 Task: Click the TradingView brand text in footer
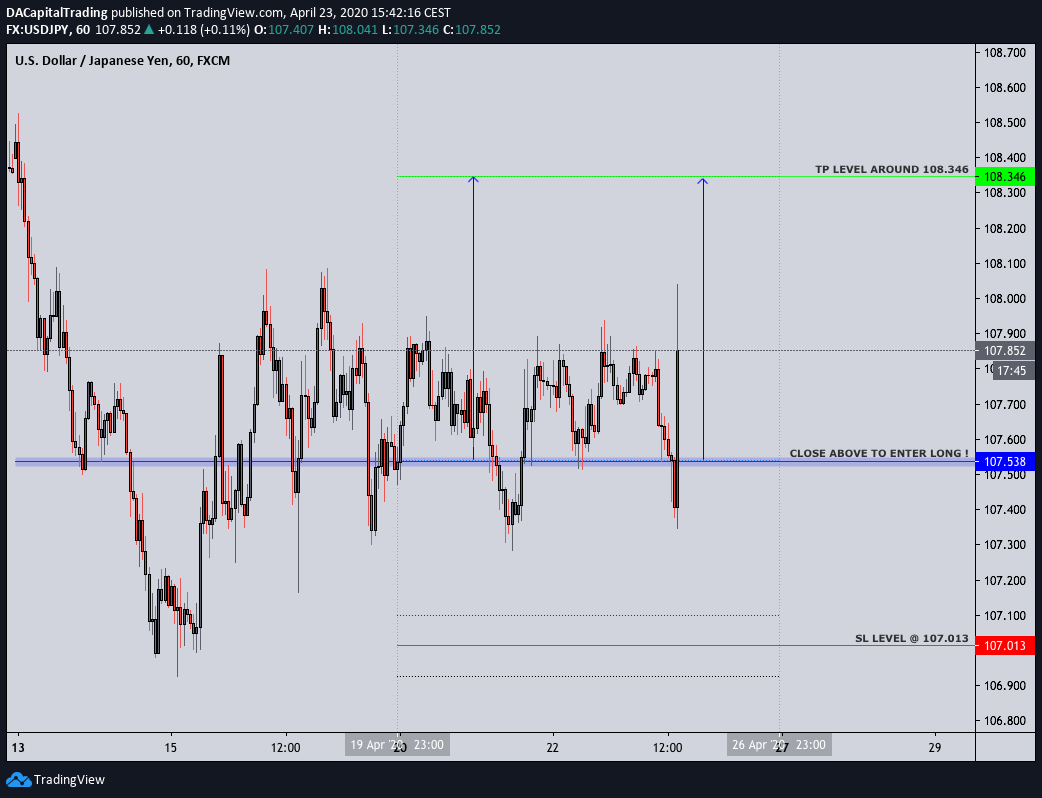tap(69, 779)
